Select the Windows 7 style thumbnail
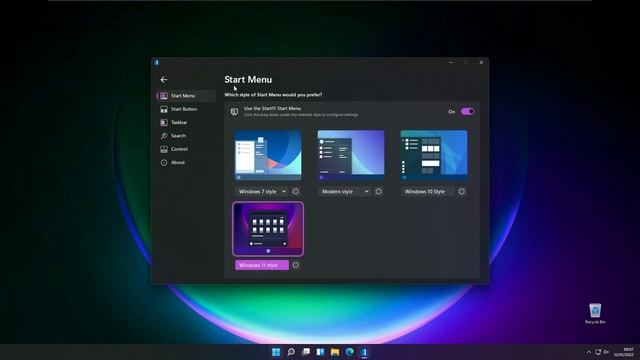Image resolution: width=640 pixels, height=360 pixels. [268, 155]
